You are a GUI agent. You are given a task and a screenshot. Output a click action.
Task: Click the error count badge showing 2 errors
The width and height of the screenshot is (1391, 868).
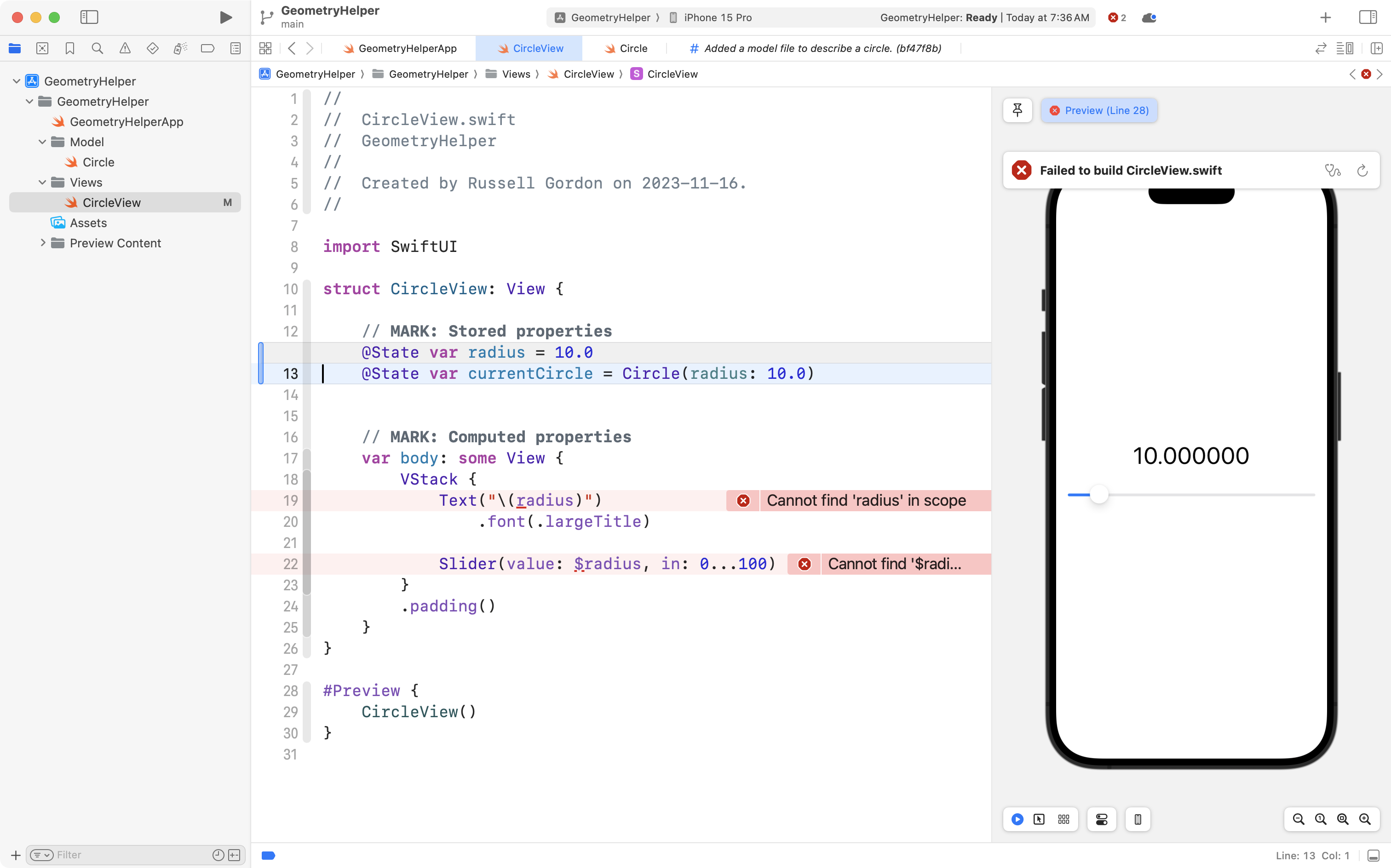(1116, 17)
